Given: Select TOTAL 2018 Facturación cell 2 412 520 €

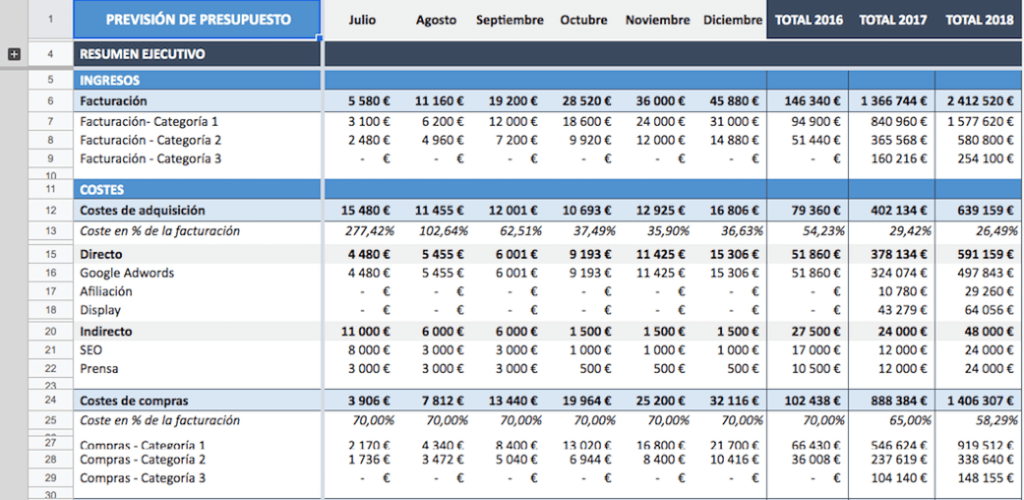Looking at the screenshot, I should point(981,101).
